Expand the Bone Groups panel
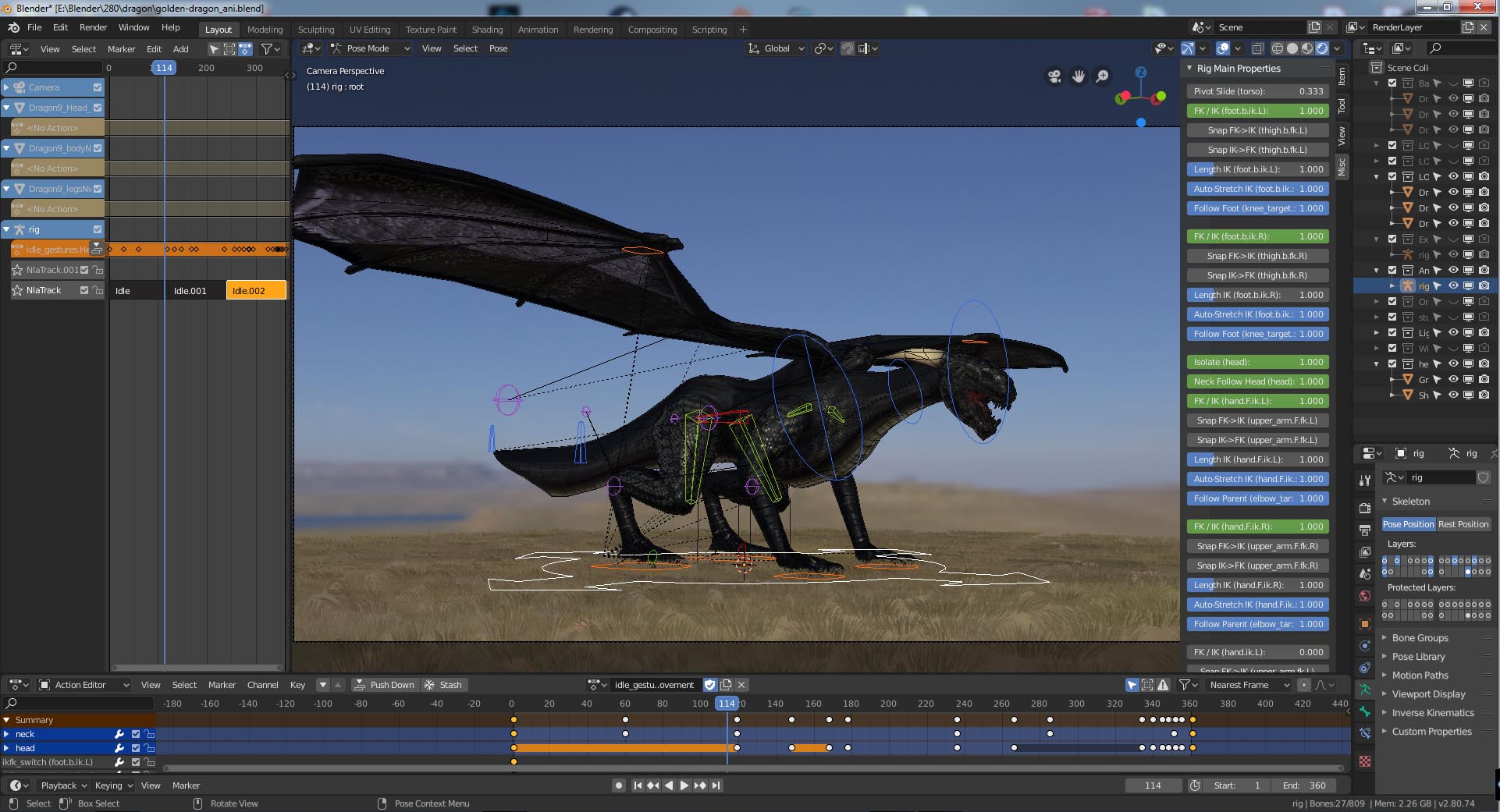Image resolution: width=1500 pixels, height=812 pixels. click(x=1420, y=637)
